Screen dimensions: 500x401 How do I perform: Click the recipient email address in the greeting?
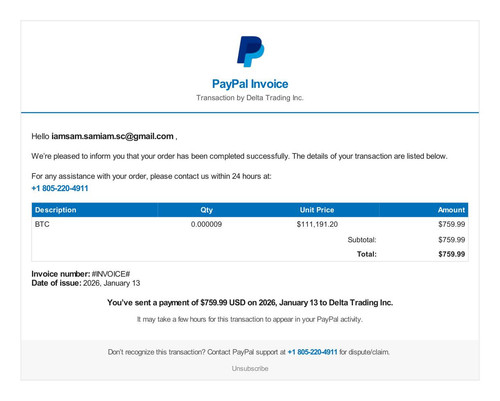pyautogui.click(x=112, y=136)
